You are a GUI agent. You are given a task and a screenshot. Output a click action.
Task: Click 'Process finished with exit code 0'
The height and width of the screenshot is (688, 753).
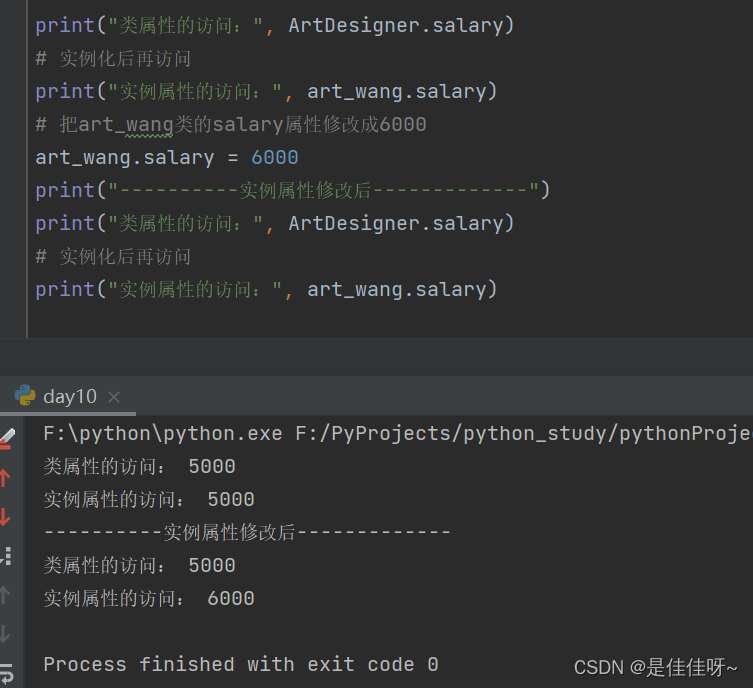241,665
